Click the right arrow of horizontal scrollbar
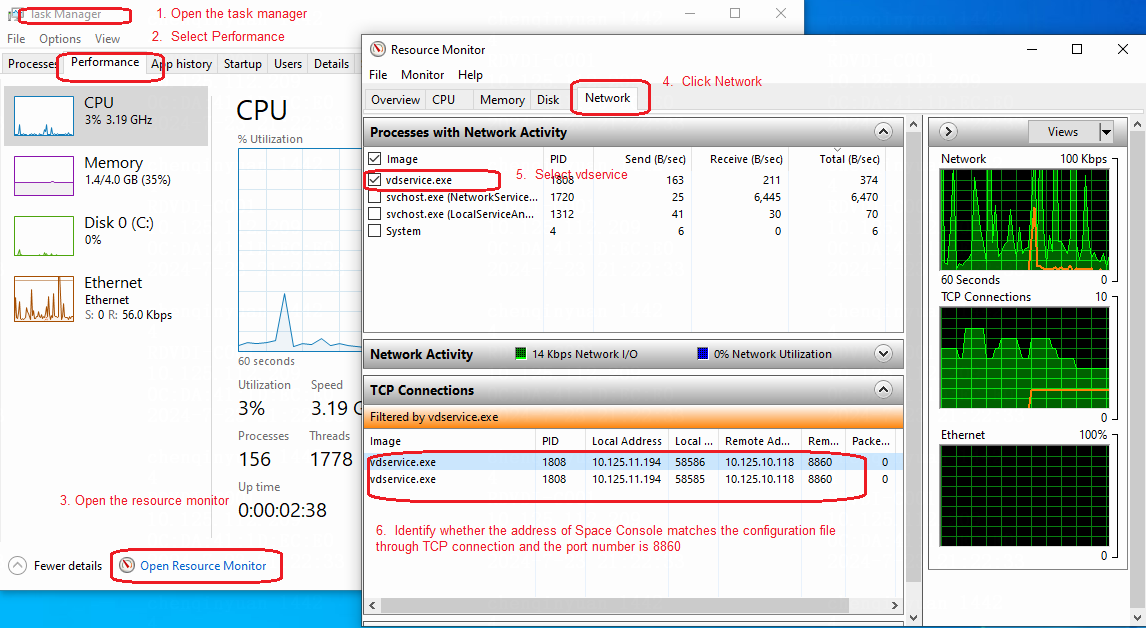The image size is (1146, 628). [x=895, y=606]
